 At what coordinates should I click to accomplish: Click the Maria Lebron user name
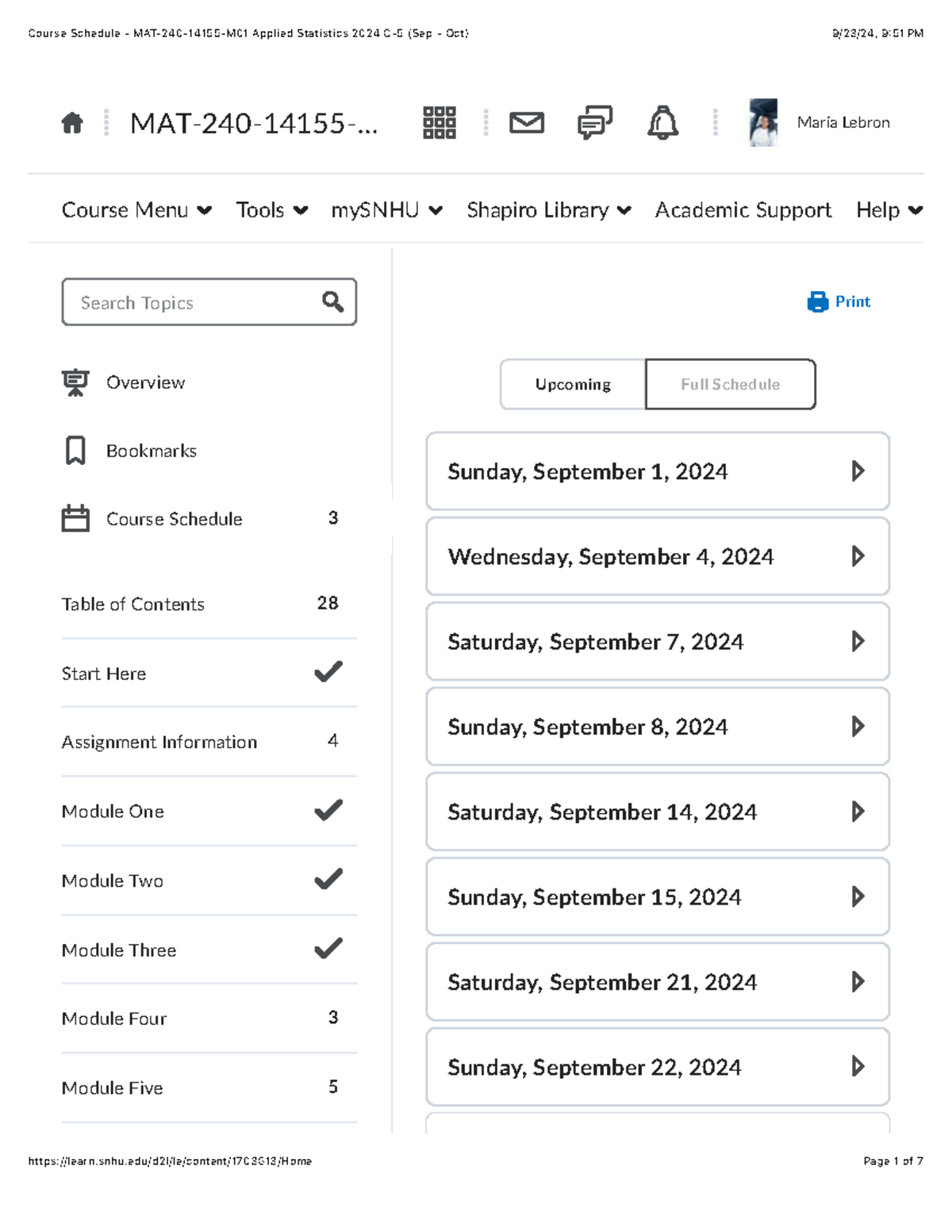pyautogui.click(x=843, y=122)
